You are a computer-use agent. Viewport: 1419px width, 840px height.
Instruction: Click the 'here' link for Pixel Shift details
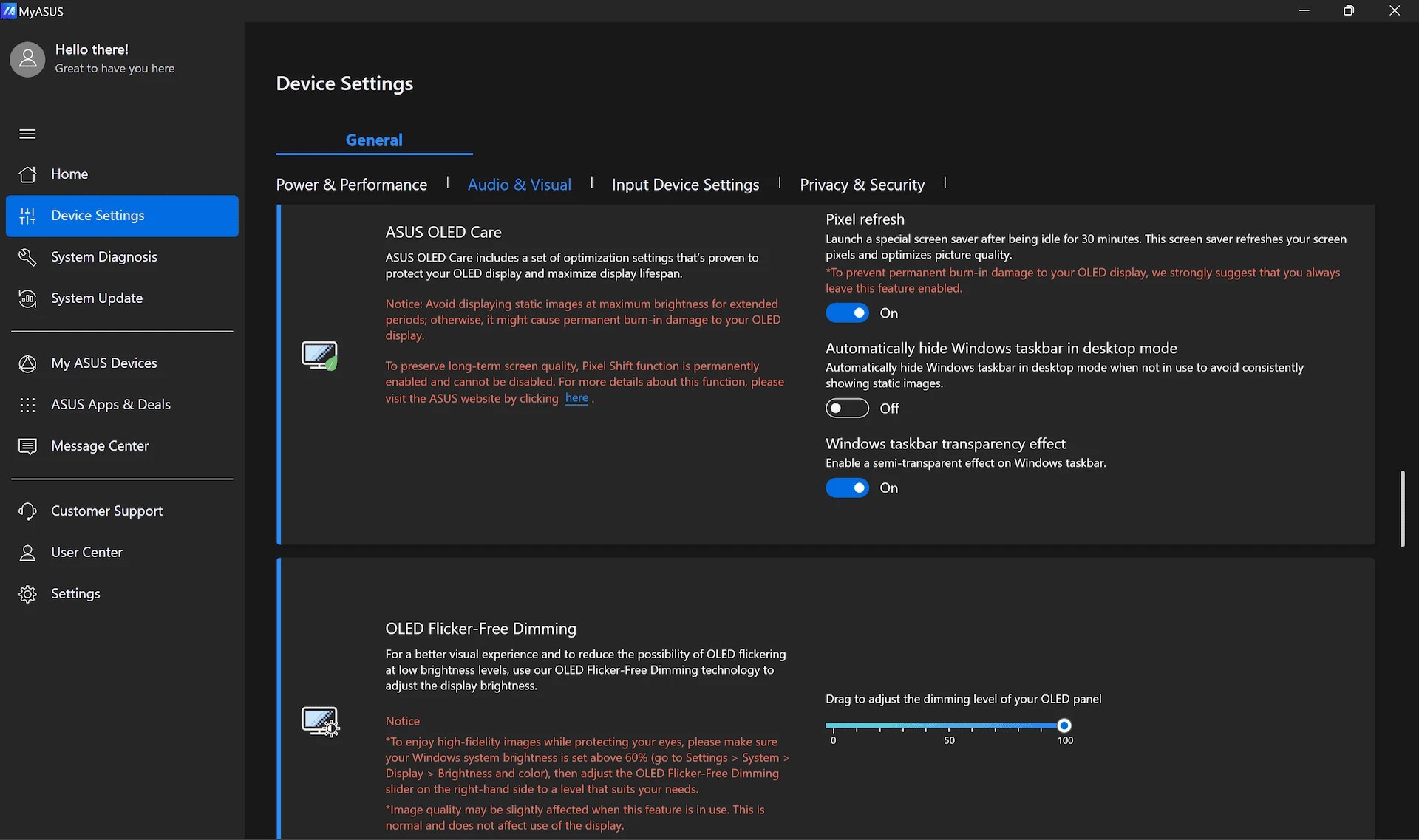pyautogui.click(x=576, y=398)
